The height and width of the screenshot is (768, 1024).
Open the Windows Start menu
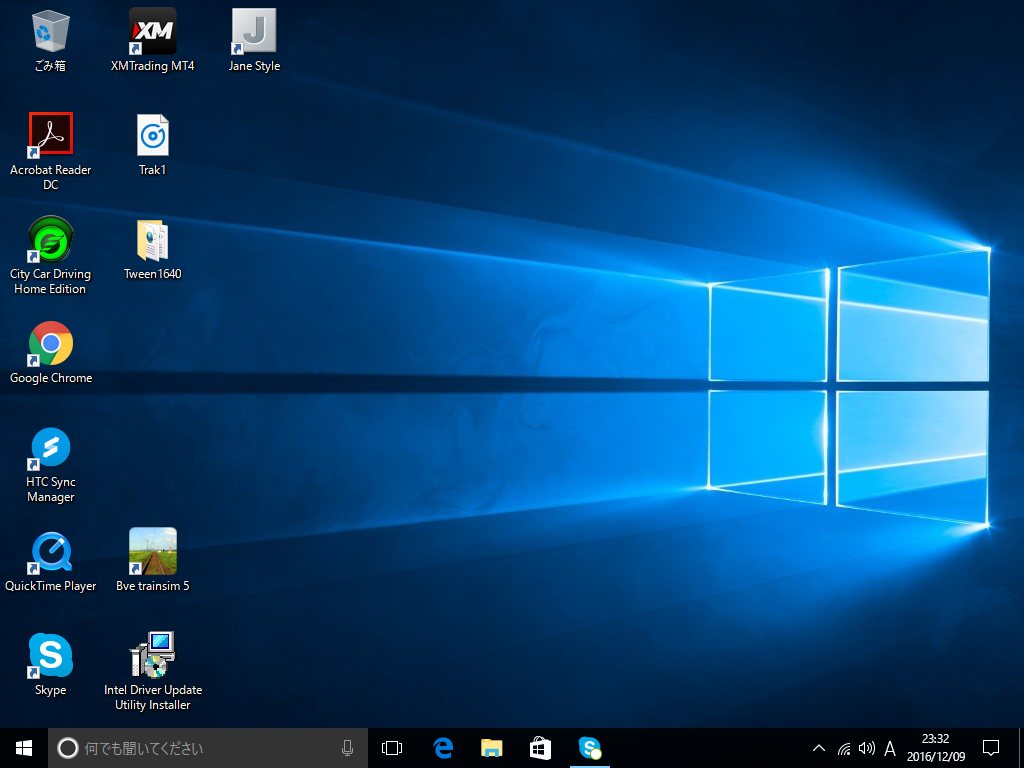[x=24, y=748]
